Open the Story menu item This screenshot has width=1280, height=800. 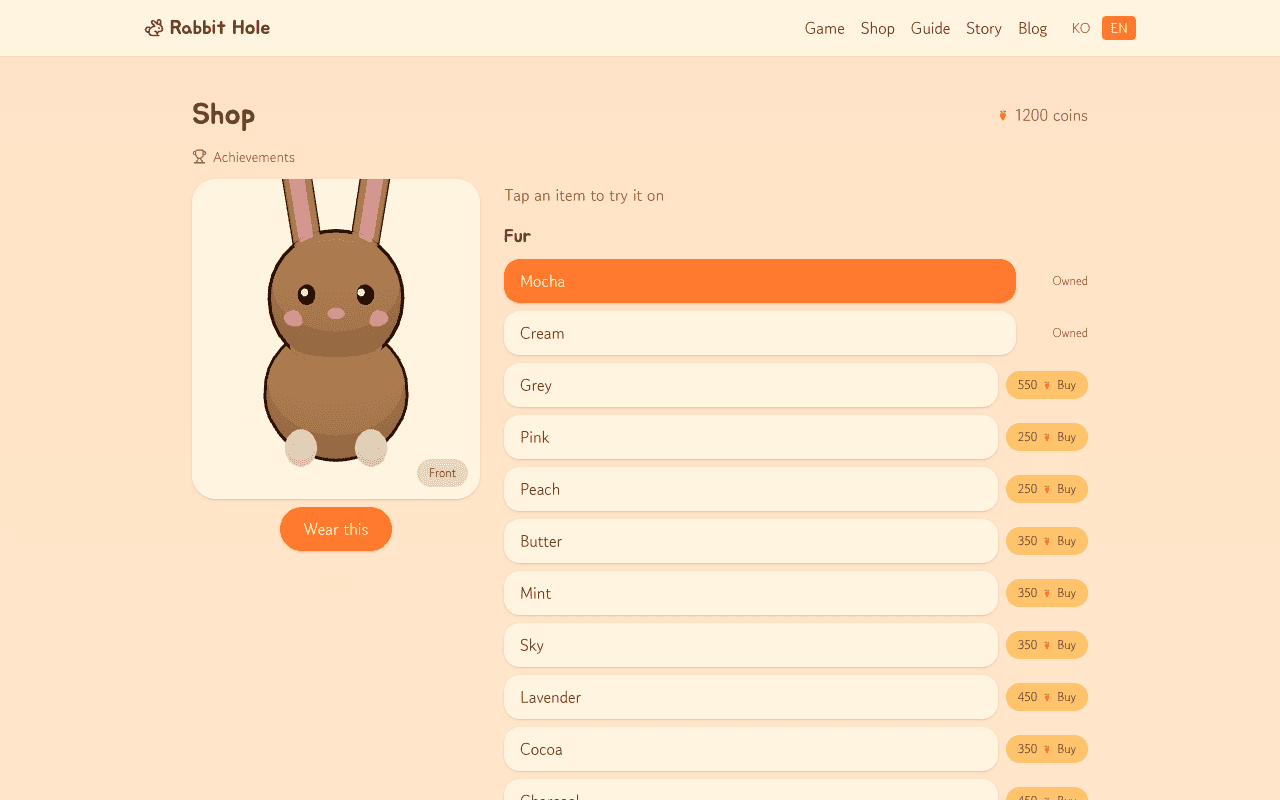(984, 28)
